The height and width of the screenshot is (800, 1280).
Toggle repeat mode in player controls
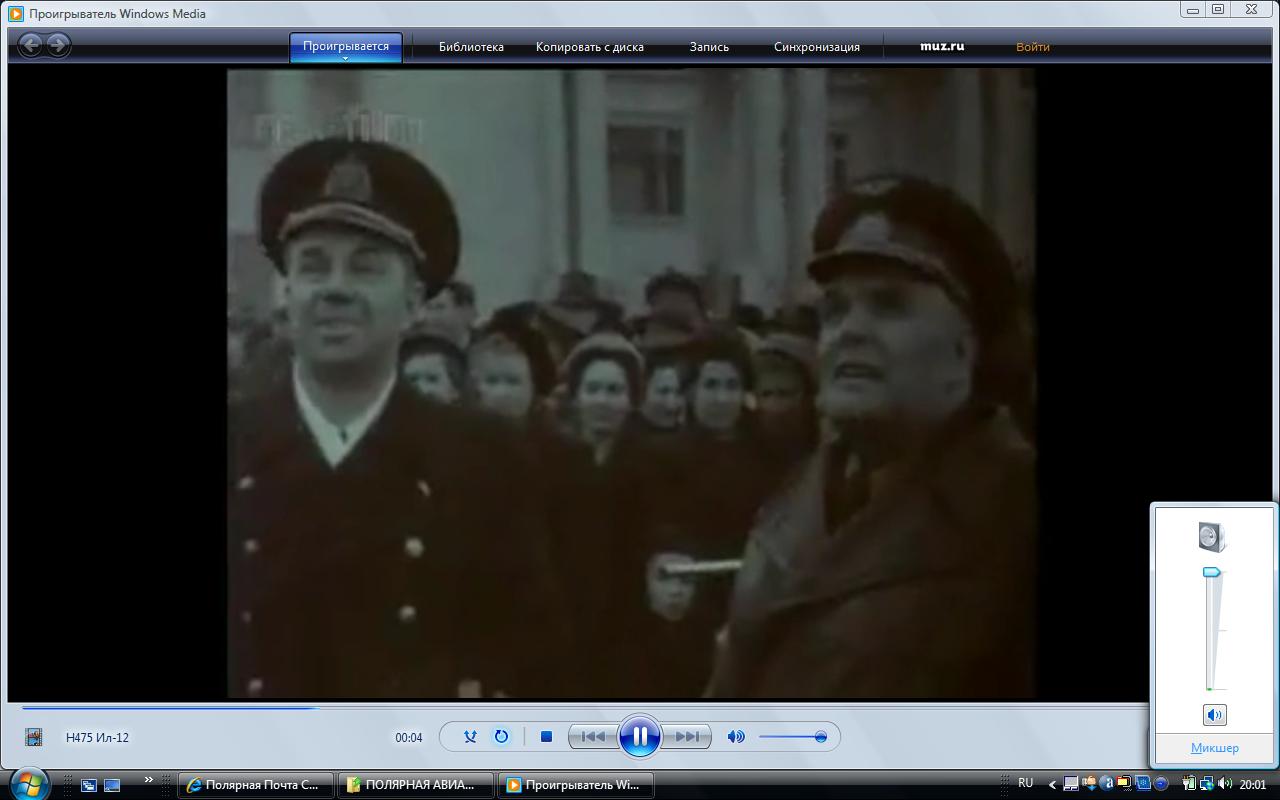pyautogui.click(x=501, y=737)
